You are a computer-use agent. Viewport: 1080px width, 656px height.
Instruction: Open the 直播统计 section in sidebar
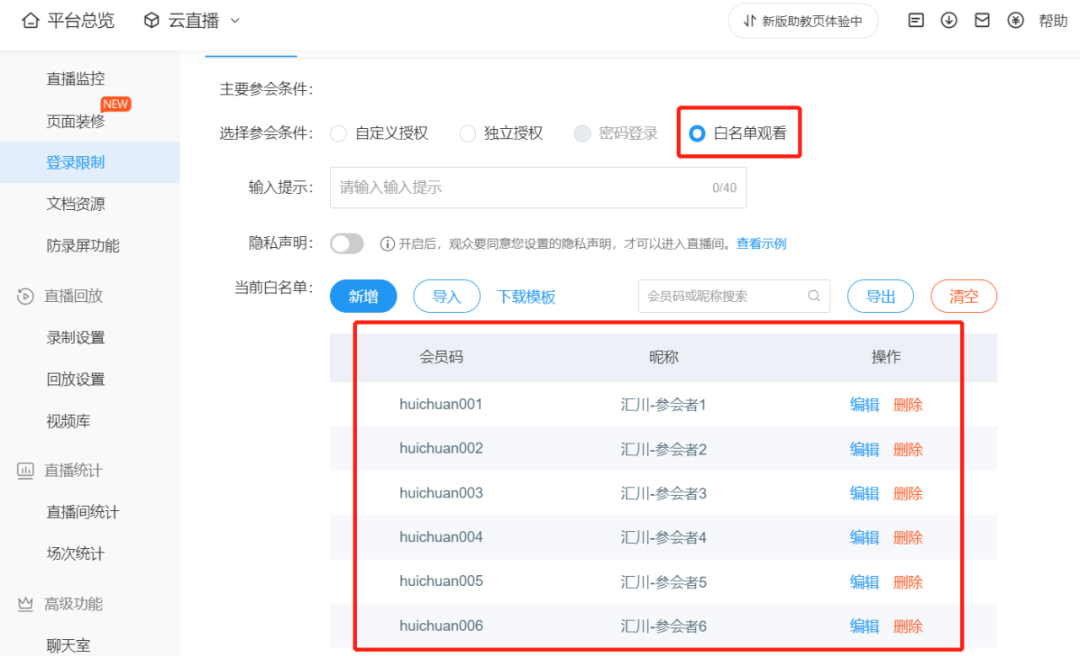pos(60,469)
